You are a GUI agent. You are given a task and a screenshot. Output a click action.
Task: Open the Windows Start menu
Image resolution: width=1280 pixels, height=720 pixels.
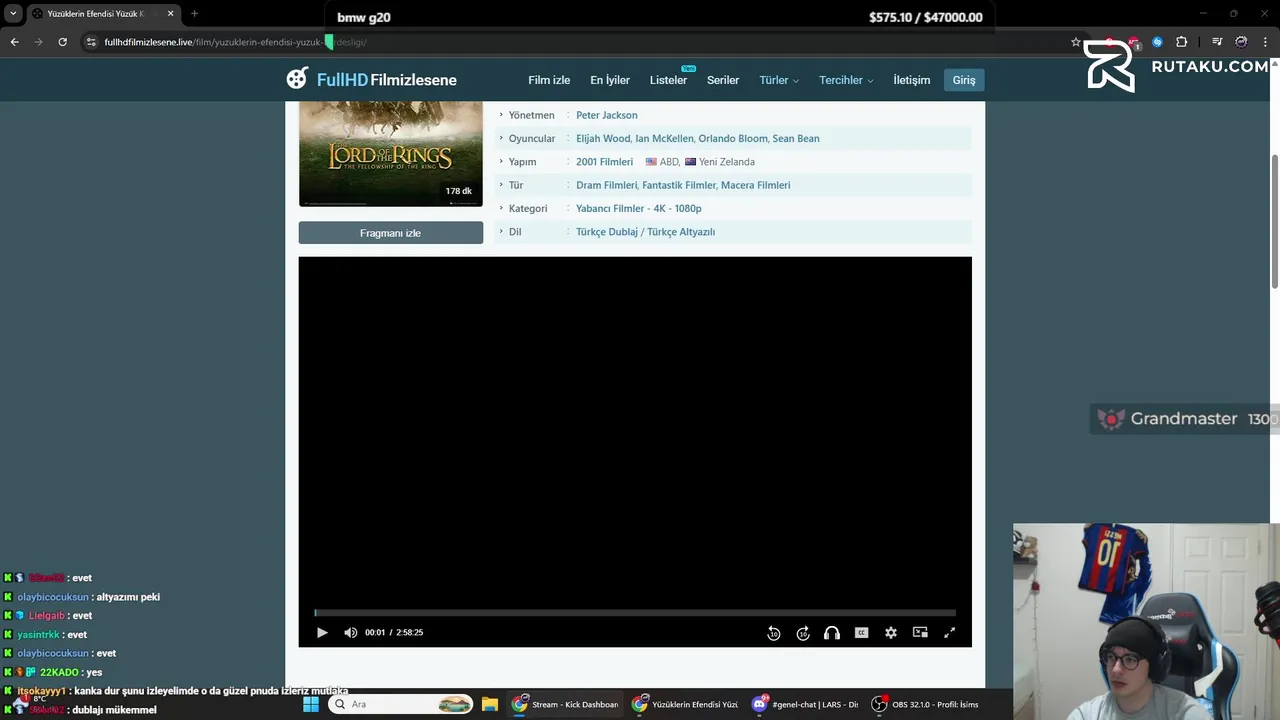[311, 704]
